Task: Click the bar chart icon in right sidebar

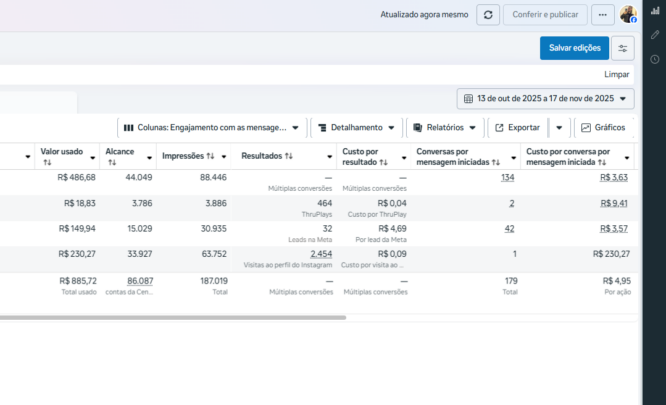Action: [x=655, y=11]
